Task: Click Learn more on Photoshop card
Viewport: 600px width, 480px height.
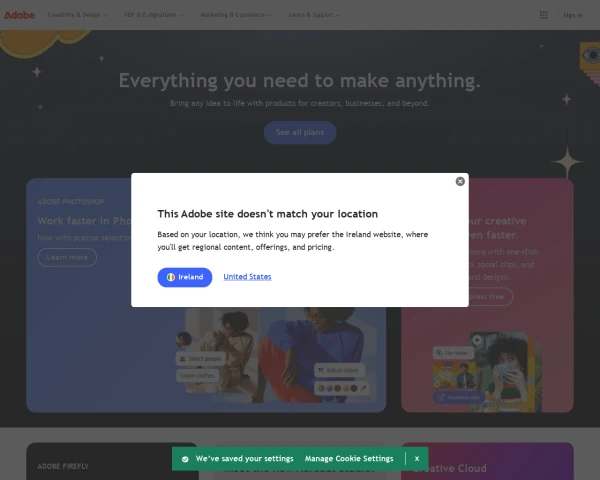Action: pyautogui.click(x=67, y=257)
